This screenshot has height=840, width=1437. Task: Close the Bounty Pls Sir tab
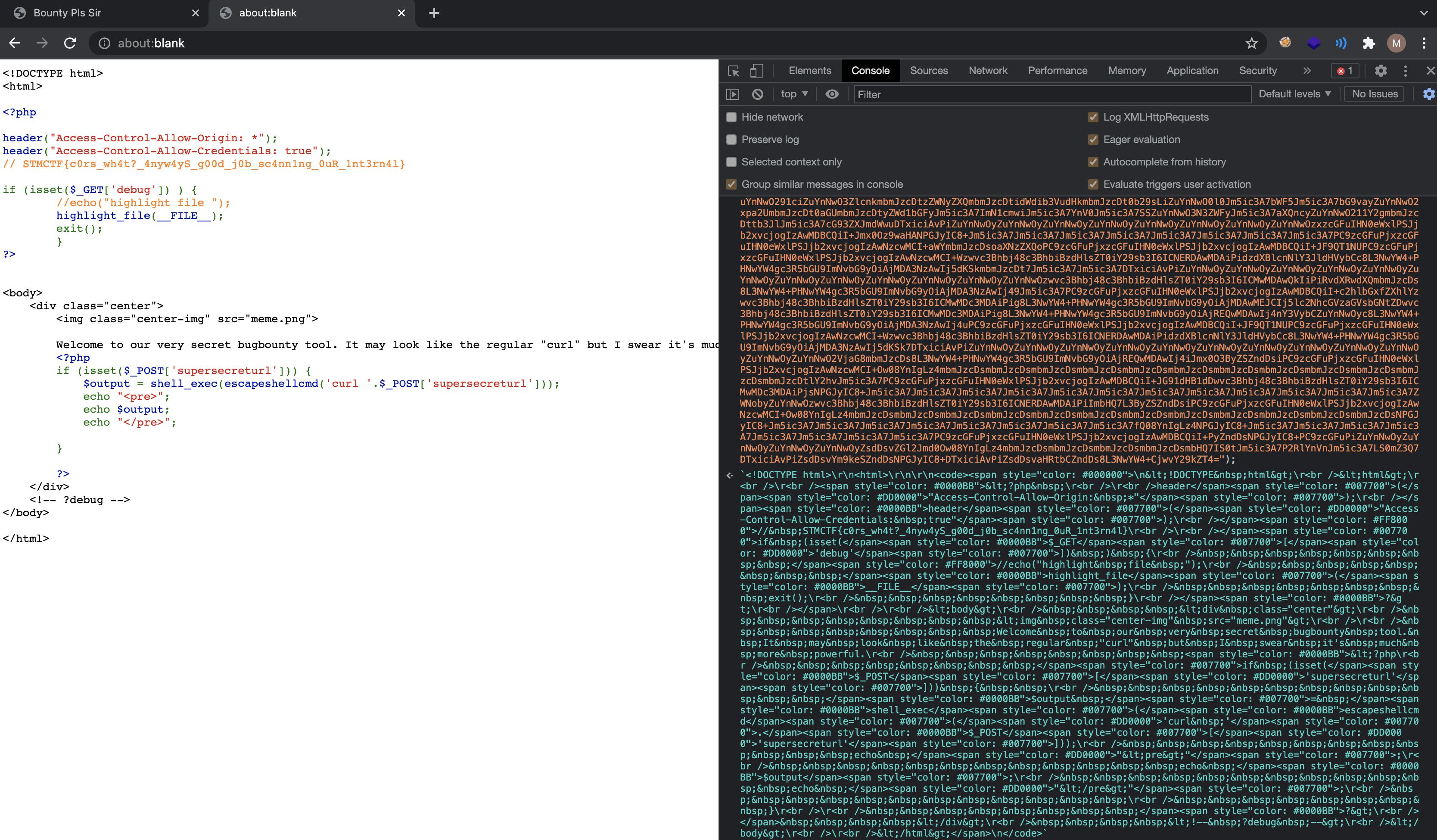(196, 13)
